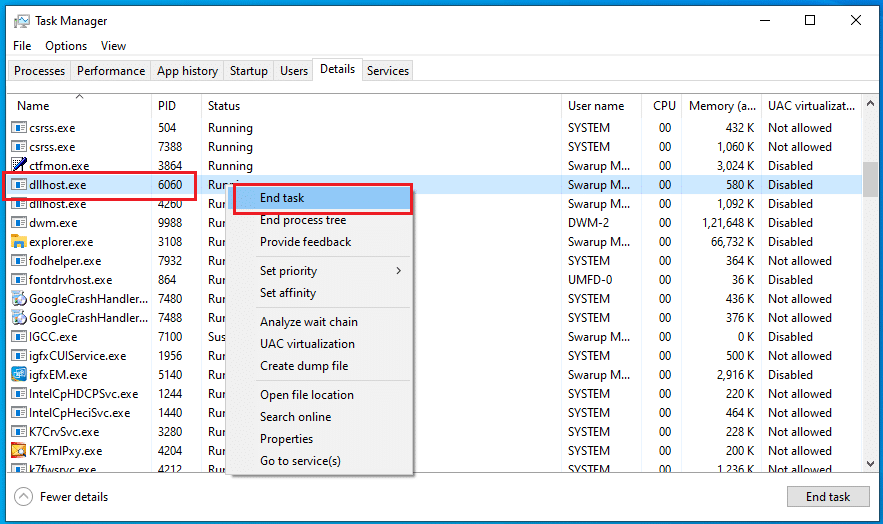Sort by the Status column header
Image resolution: width=883 pixels, height=524 pixels.
tap(381, 106)
